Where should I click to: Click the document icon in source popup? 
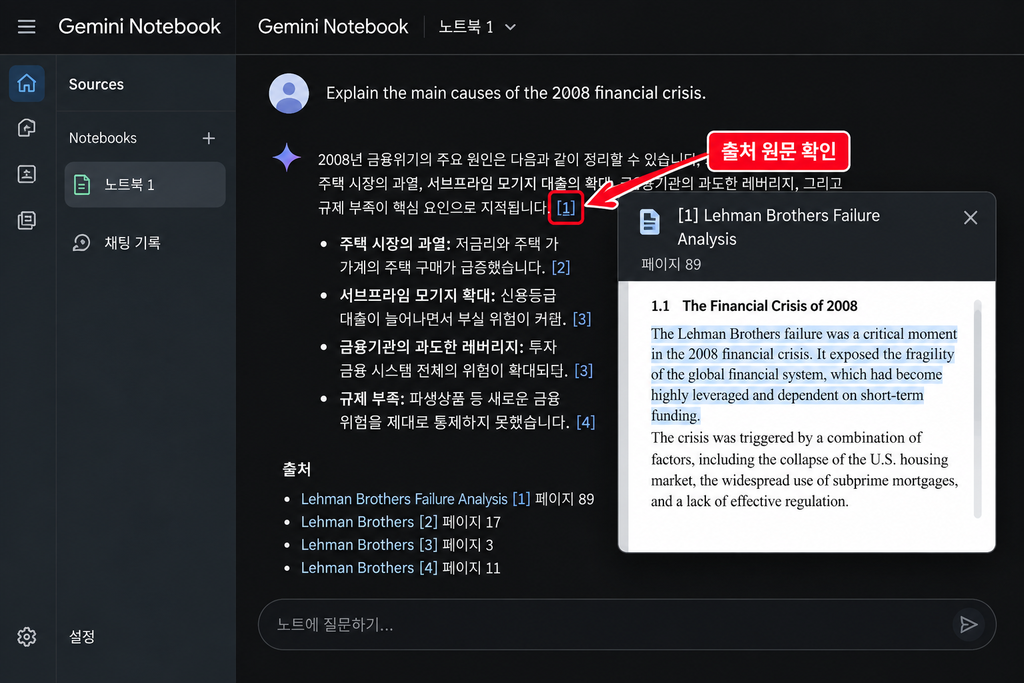click(x=649, y=222)
